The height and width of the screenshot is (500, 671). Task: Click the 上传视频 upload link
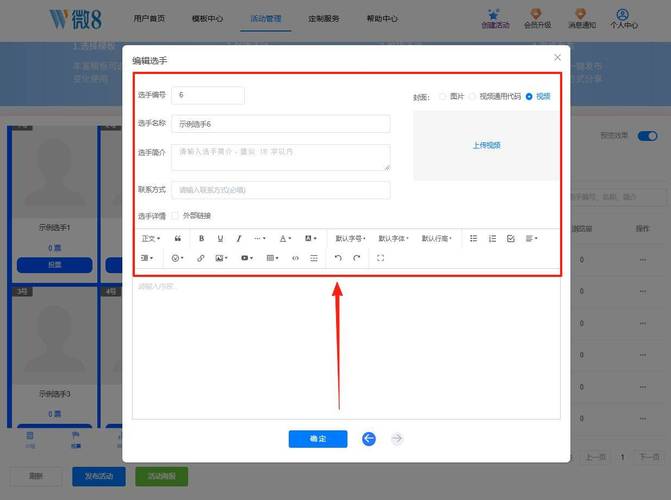click(x=486, y=145)
